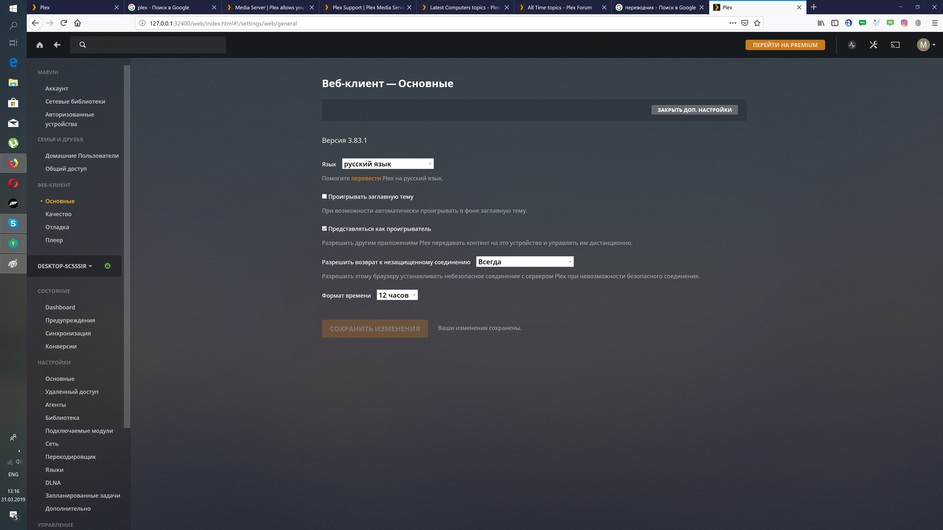The width and height of the screenshot is (943, 530).
Task: Toggle the 'Проигрывать заглавную тему' checkbox
Action: coord(324,196)
